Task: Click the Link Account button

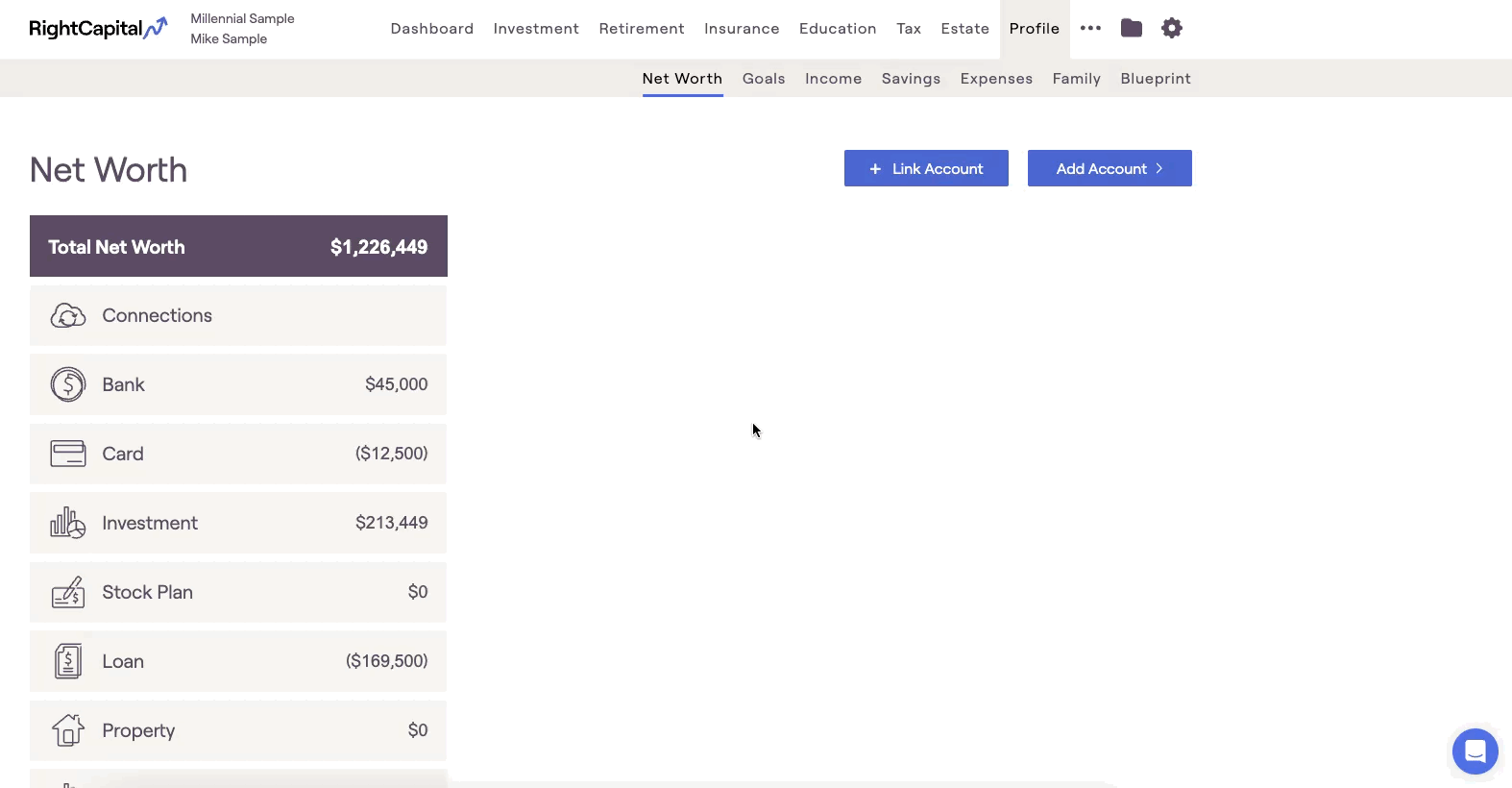Action: (x=926, y=168)
